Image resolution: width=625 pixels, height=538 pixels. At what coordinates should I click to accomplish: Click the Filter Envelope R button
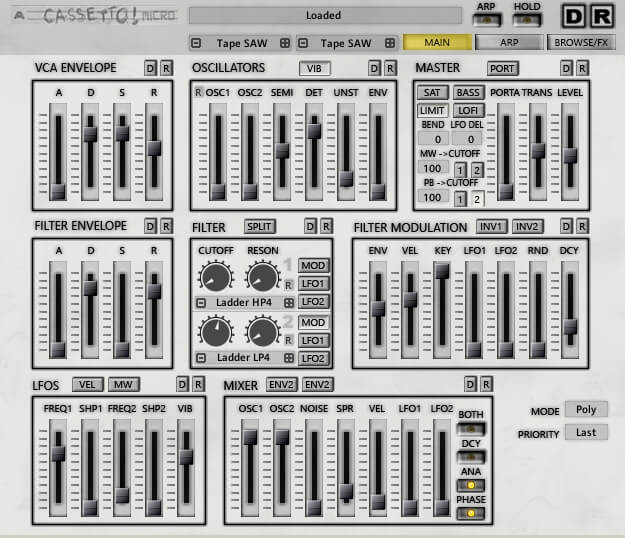[x=166, y=226]
